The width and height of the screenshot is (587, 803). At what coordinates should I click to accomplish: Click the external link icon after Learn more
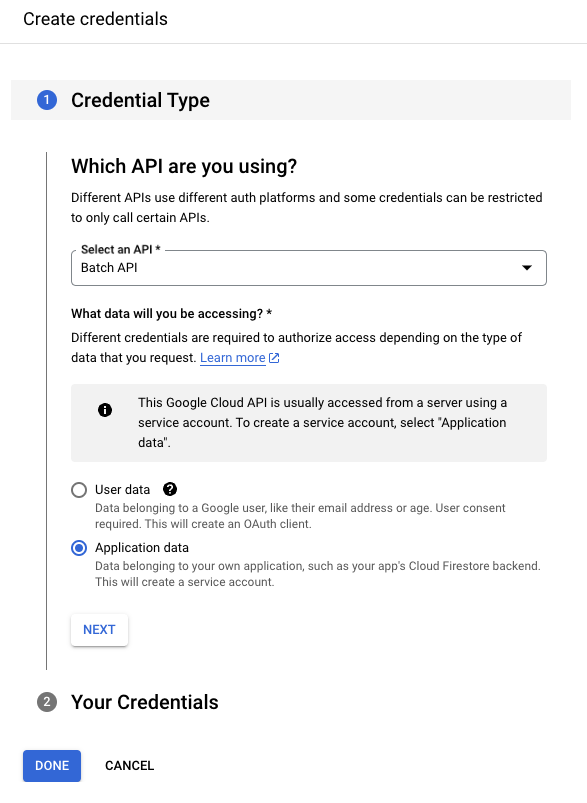click(272, 357)
